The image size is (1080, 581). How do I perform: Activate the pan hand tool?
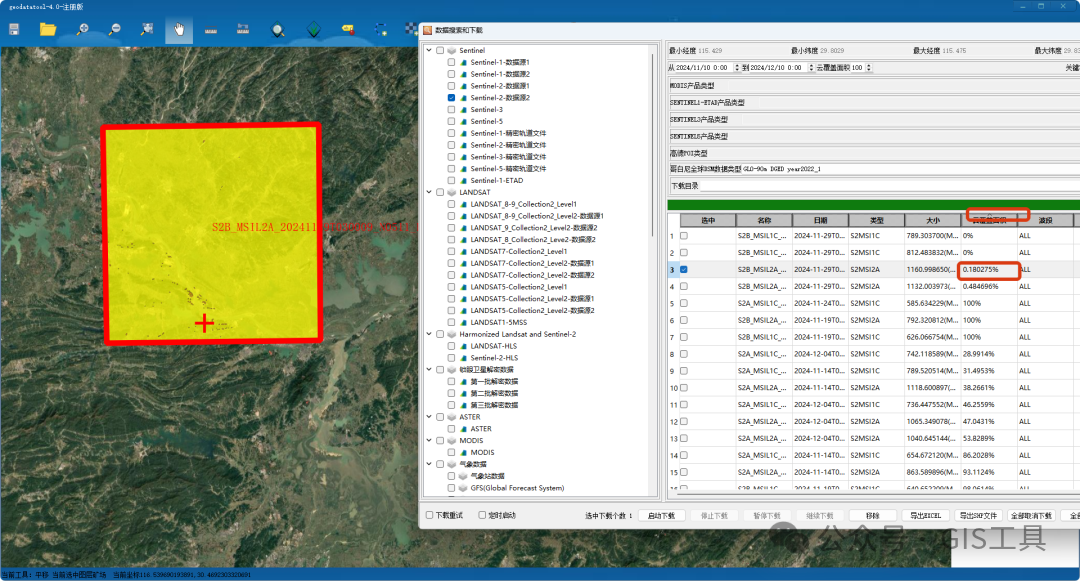179,30
